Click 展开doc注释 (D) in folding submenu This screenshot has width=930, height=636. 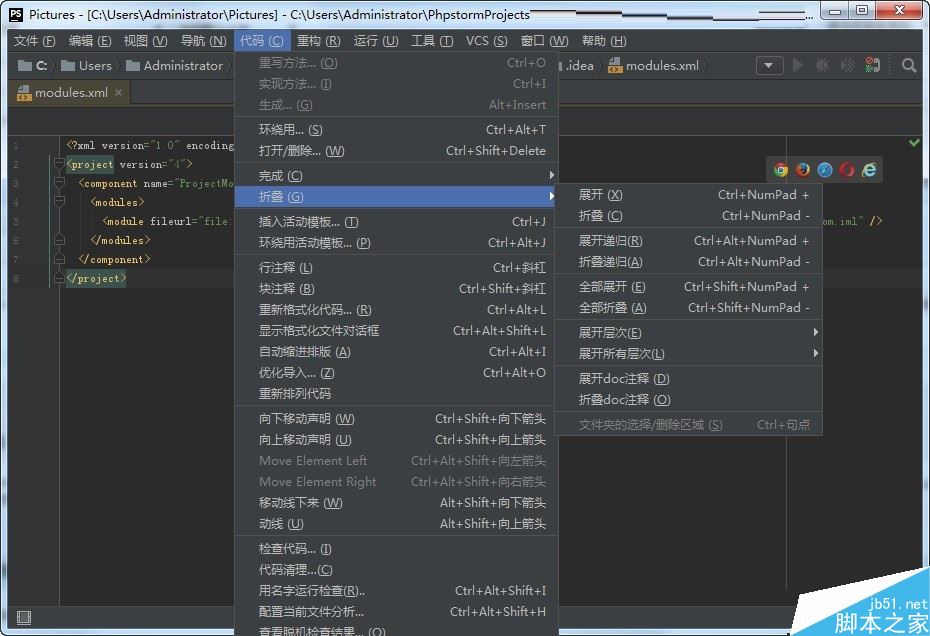tap(689, 379)
